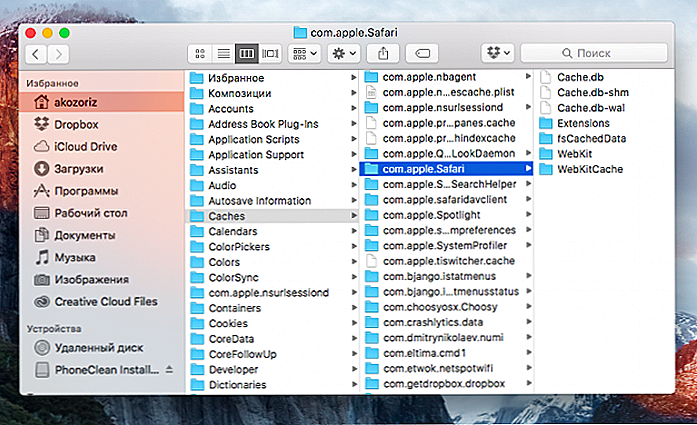This screenshot has height=425, width=697.
Task: Open the WebKitCache folder
Action: [x=589, y=169]
